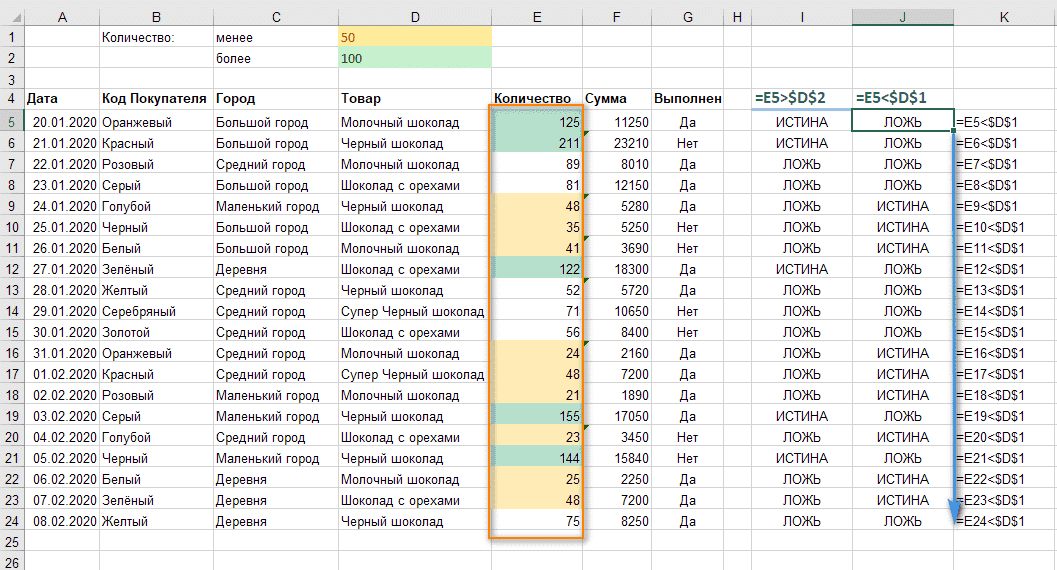Select row 12 via its row number
The width and height of the screenshot is (1057, 570).
11,269
